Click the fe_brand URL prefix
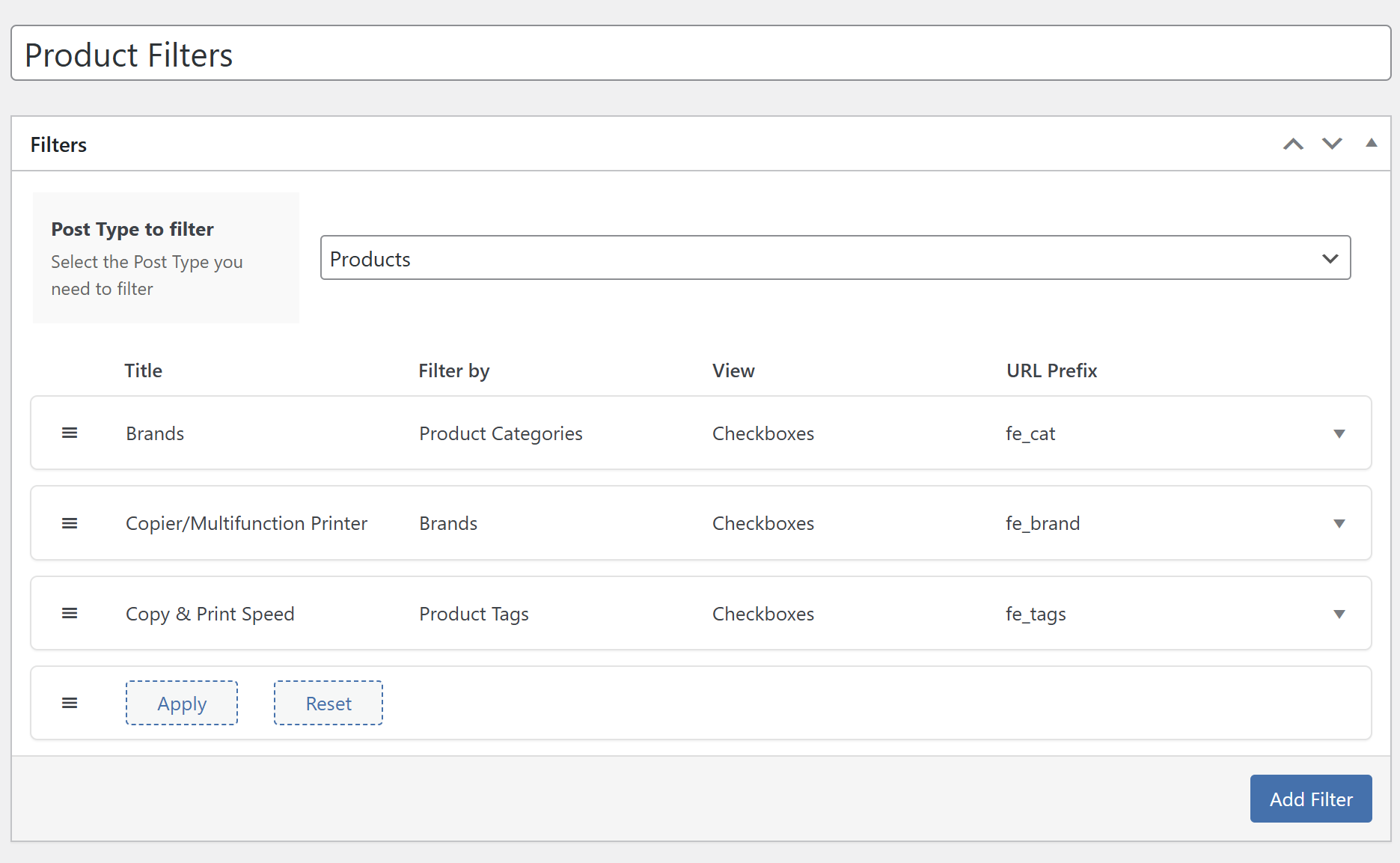This screenshot has height=863, width=1400. (x=1042, y=523)
